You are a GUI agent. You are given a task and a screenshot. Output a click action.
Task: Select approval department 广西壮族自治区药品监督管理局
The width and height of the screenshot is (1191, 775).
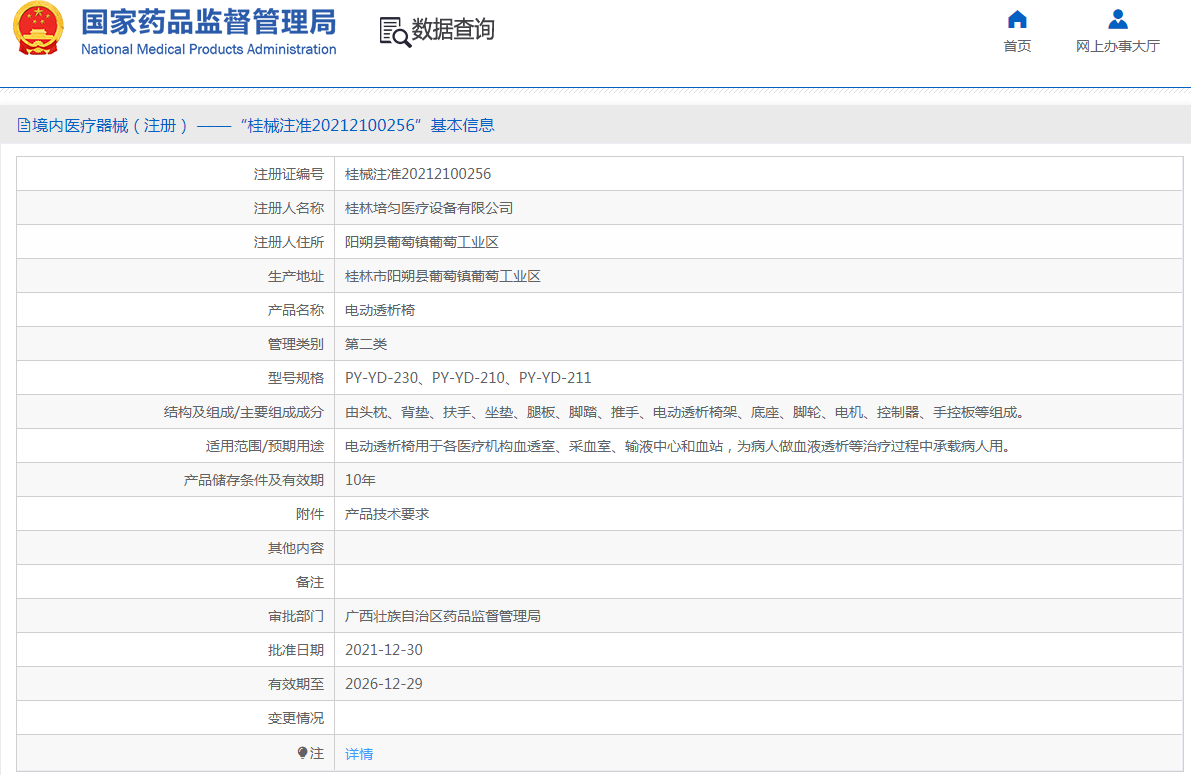[443, 616]
